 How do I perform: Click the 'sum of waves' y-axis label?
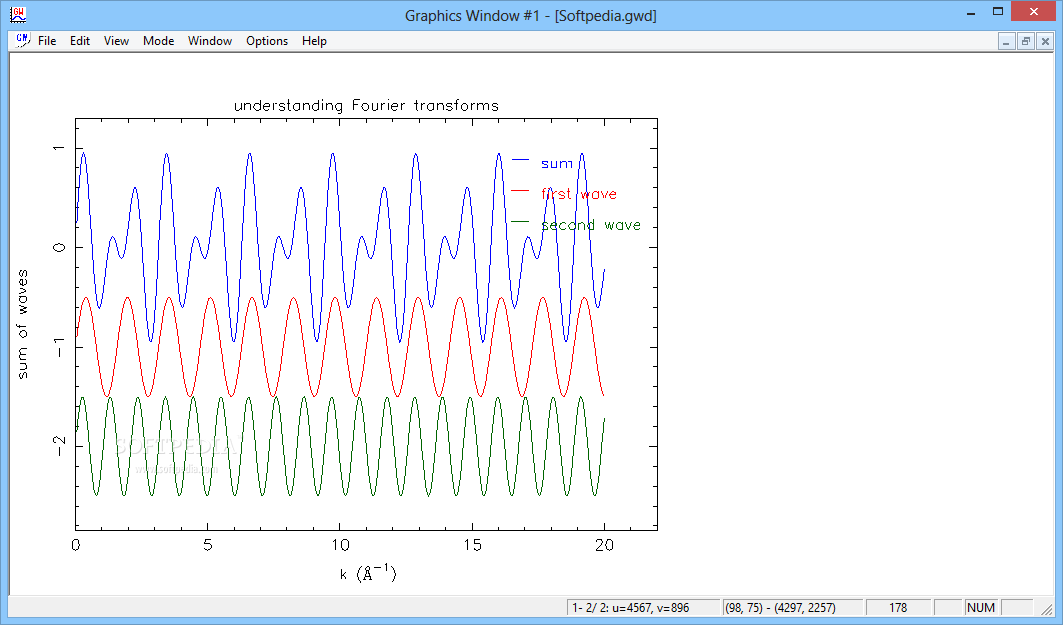(x=22, y=324)
